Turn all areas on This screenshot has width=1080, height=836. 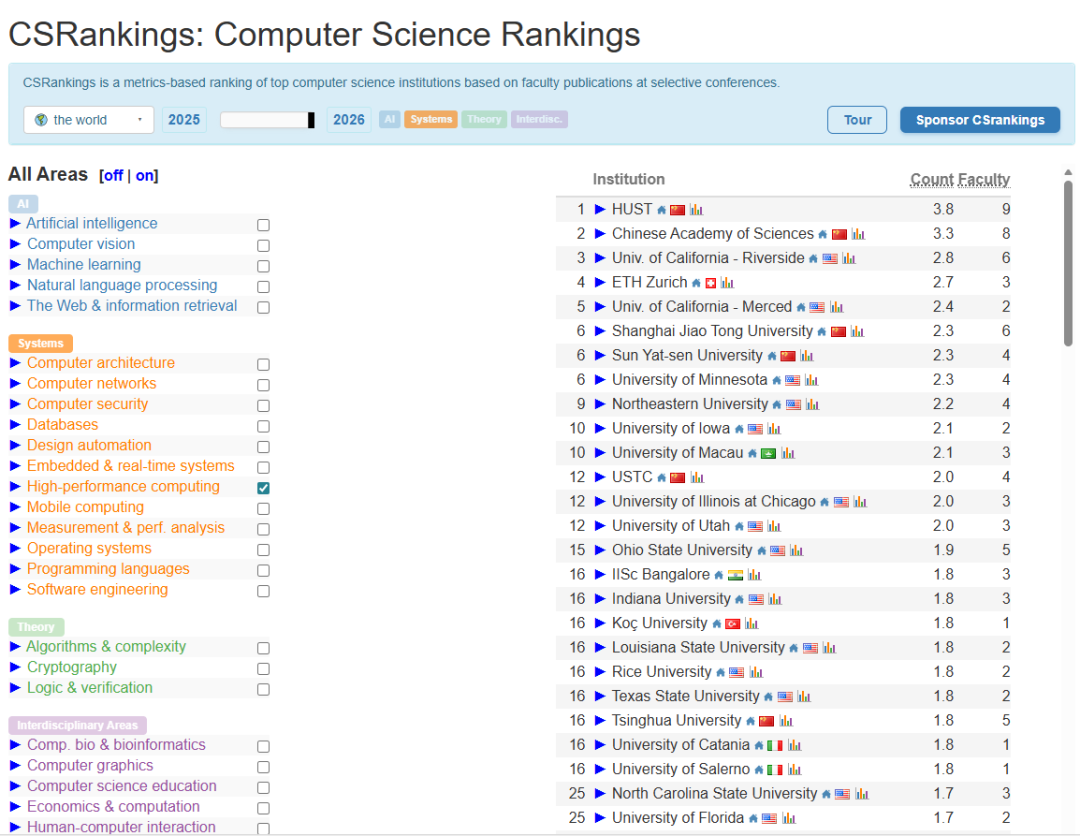[x=144, y=176]
